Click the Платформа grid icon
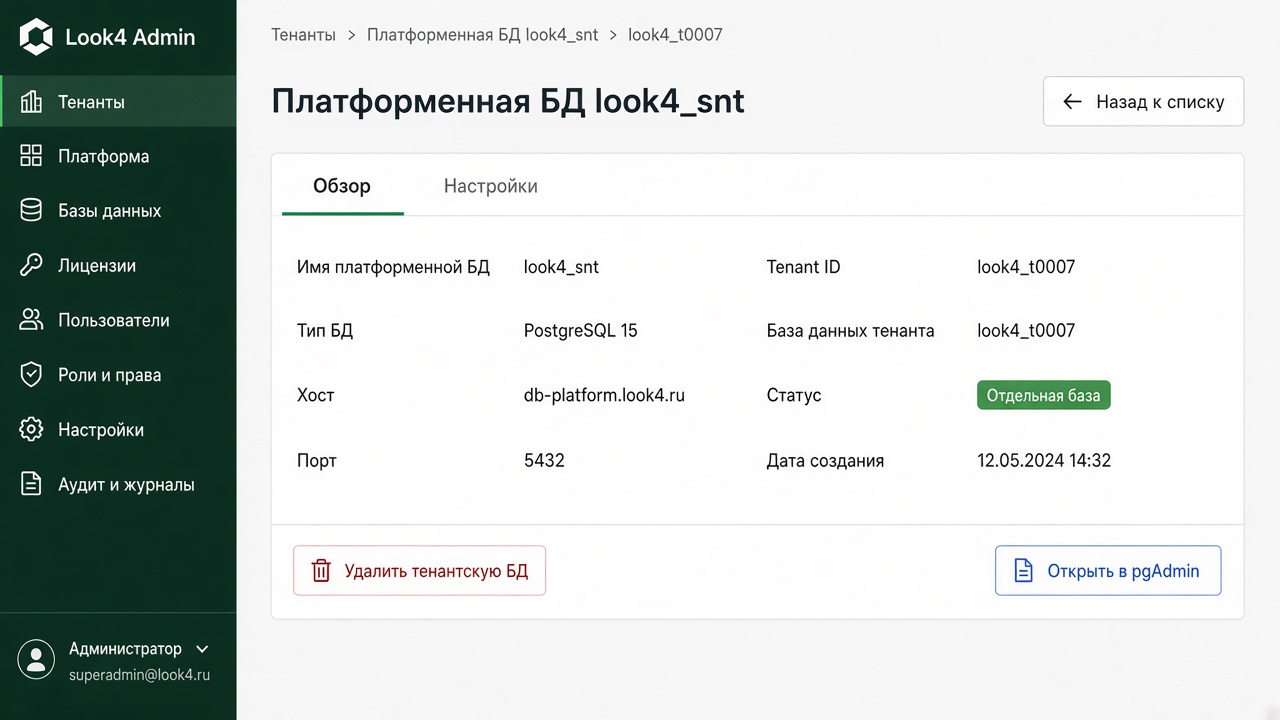 click(31, 156)
